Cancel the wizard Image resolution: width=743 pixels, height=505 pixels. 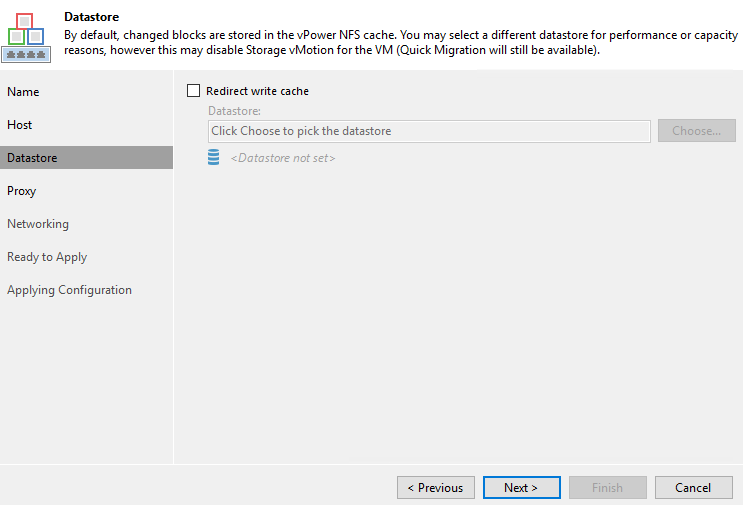694,487
